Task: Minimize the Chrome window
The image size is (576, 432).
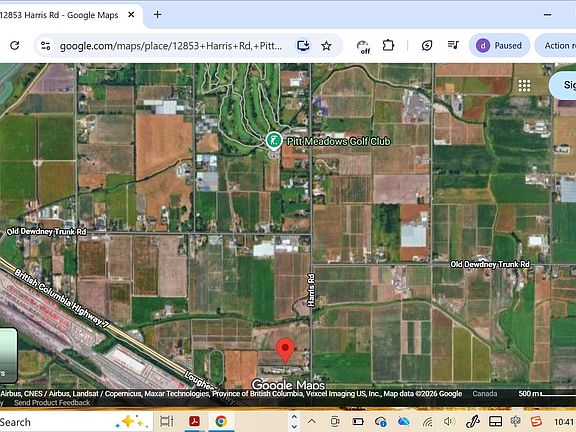Action: pyautogui.click(x=547, y=15)
